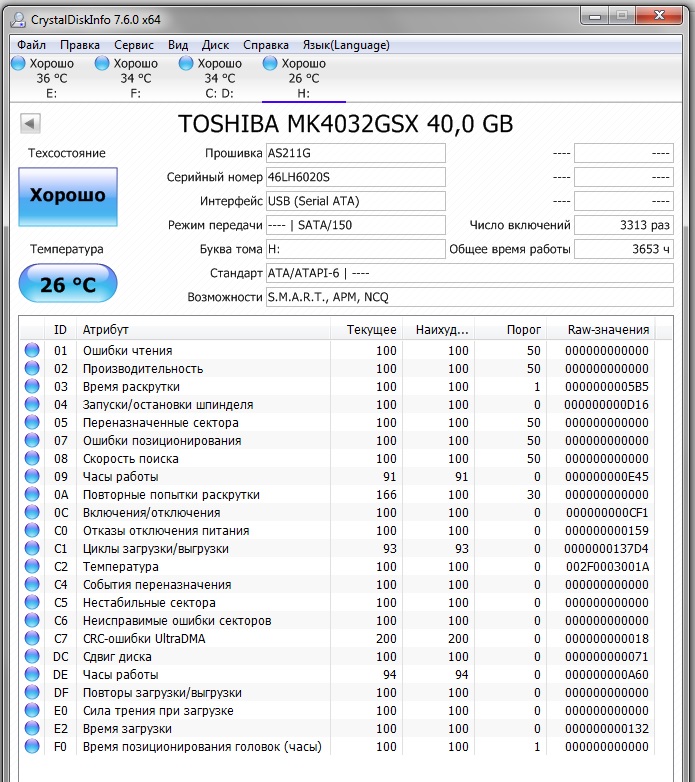Image resolution: width=695 pixels, height=782 pixels.
Task: Select disk H: at 26 °C
Action: 304,78
